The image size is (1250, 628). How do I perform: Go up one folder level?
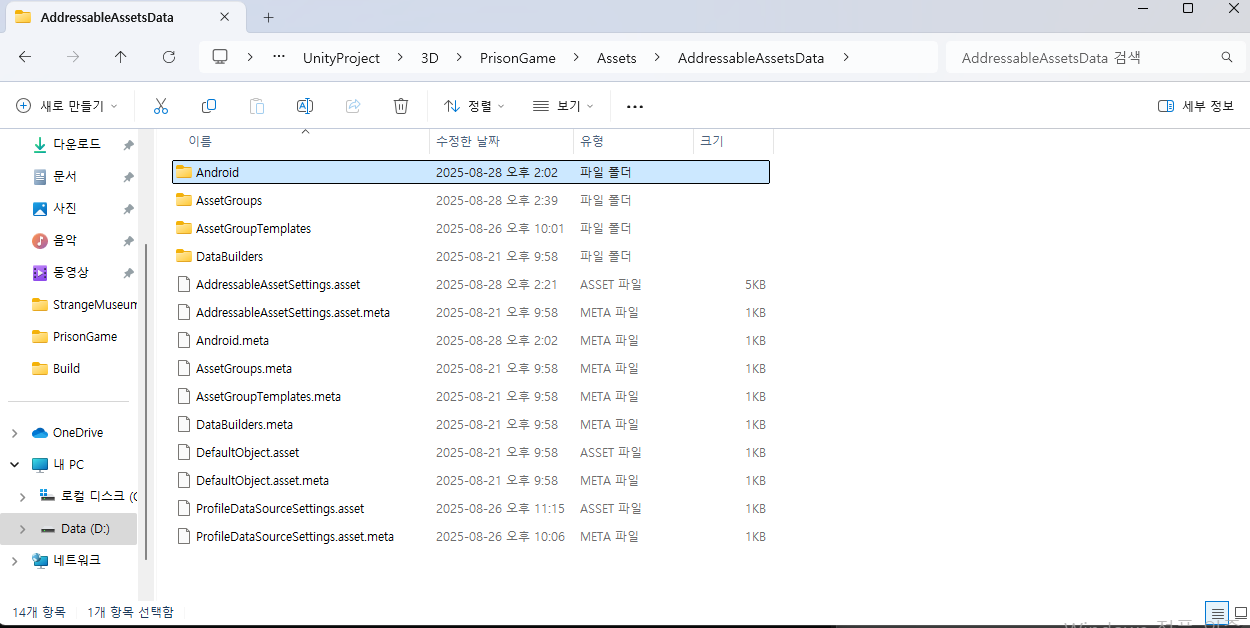[x=121, y=58]
